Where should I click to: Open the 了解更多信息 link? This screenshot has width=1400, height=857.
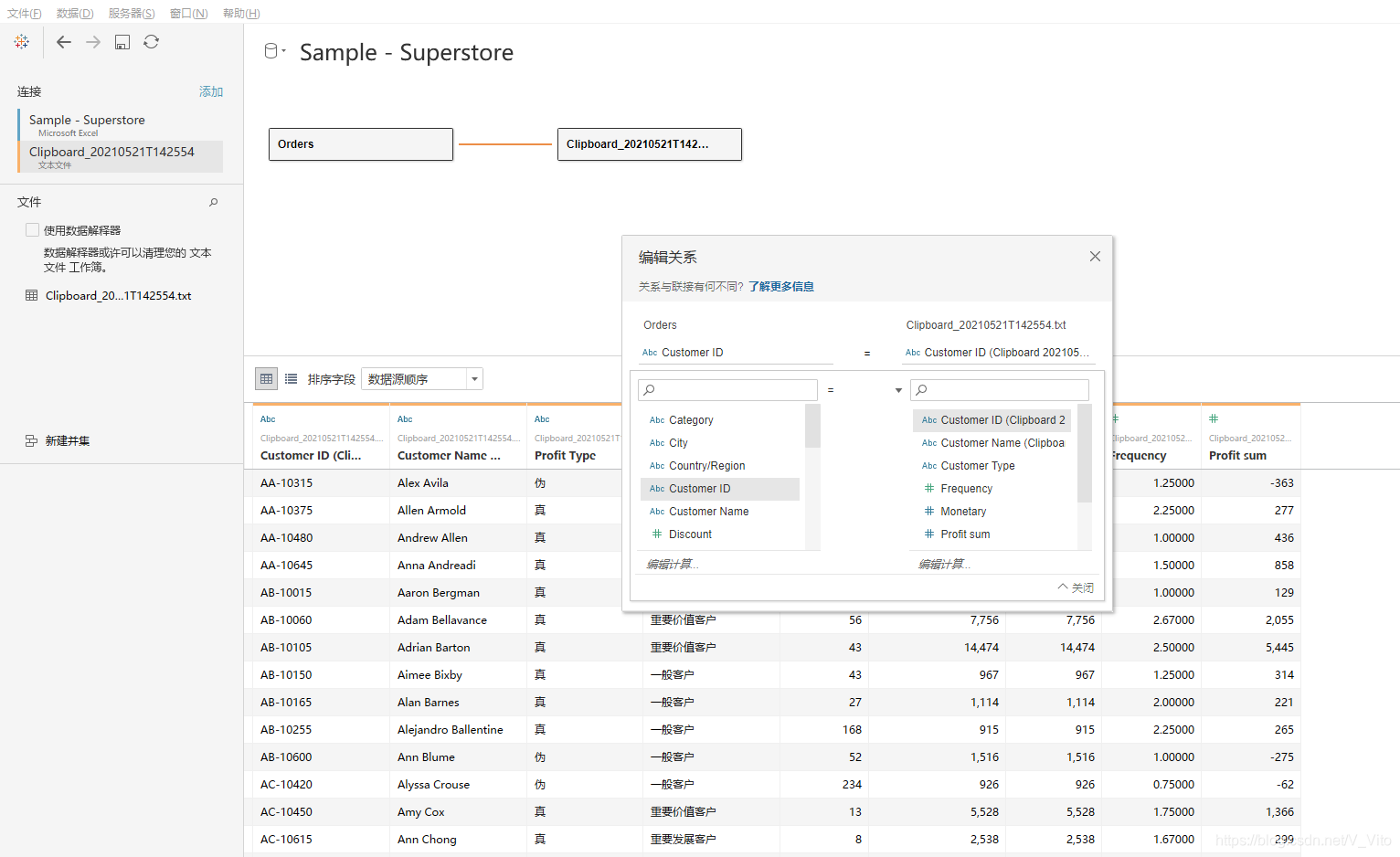(781, 286)
